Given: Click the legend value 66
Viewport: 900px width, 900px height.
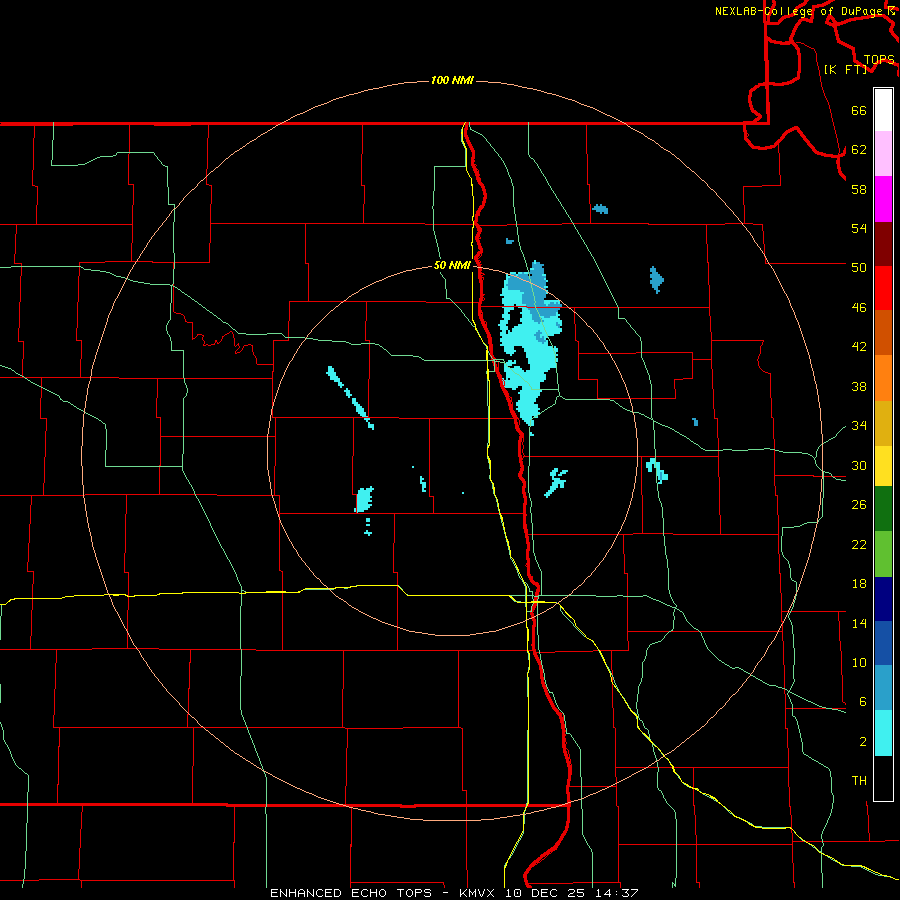Looking at the screenshot, I should (859, 110).
